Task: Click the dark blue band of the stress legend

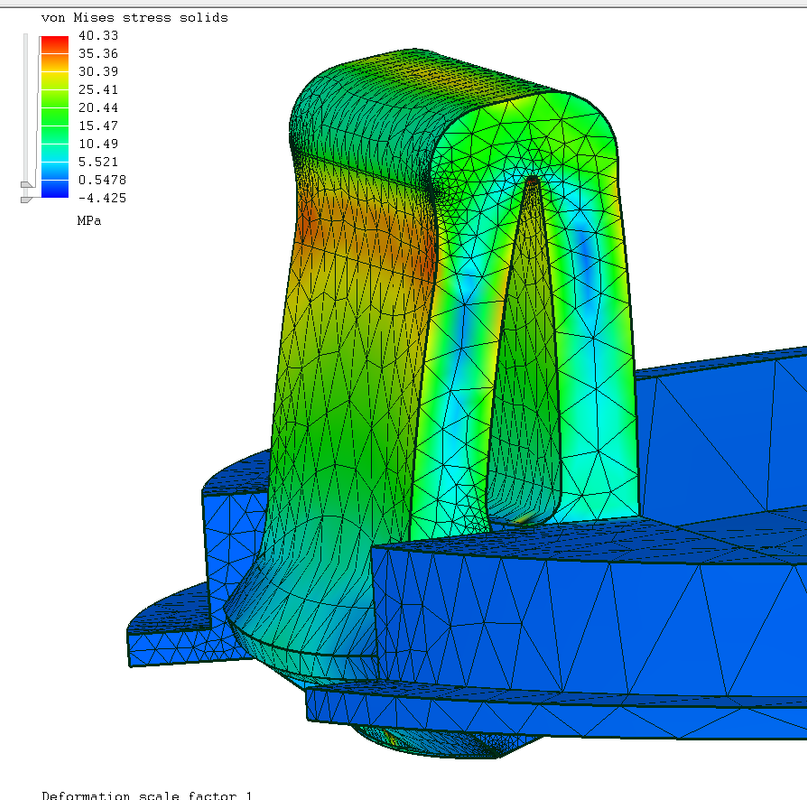Action: (55, 189)
